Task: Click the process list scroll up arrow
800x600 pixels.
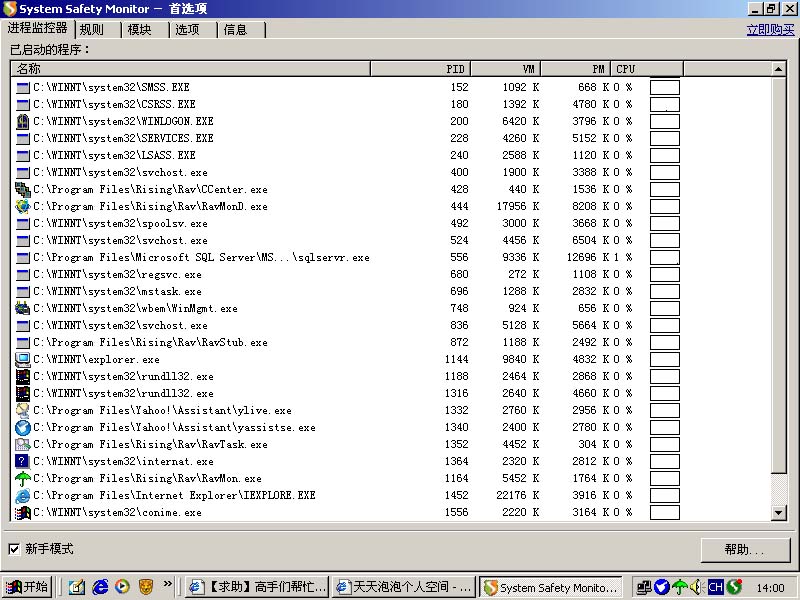Action: pyautogui.click(x=779, y=69)
